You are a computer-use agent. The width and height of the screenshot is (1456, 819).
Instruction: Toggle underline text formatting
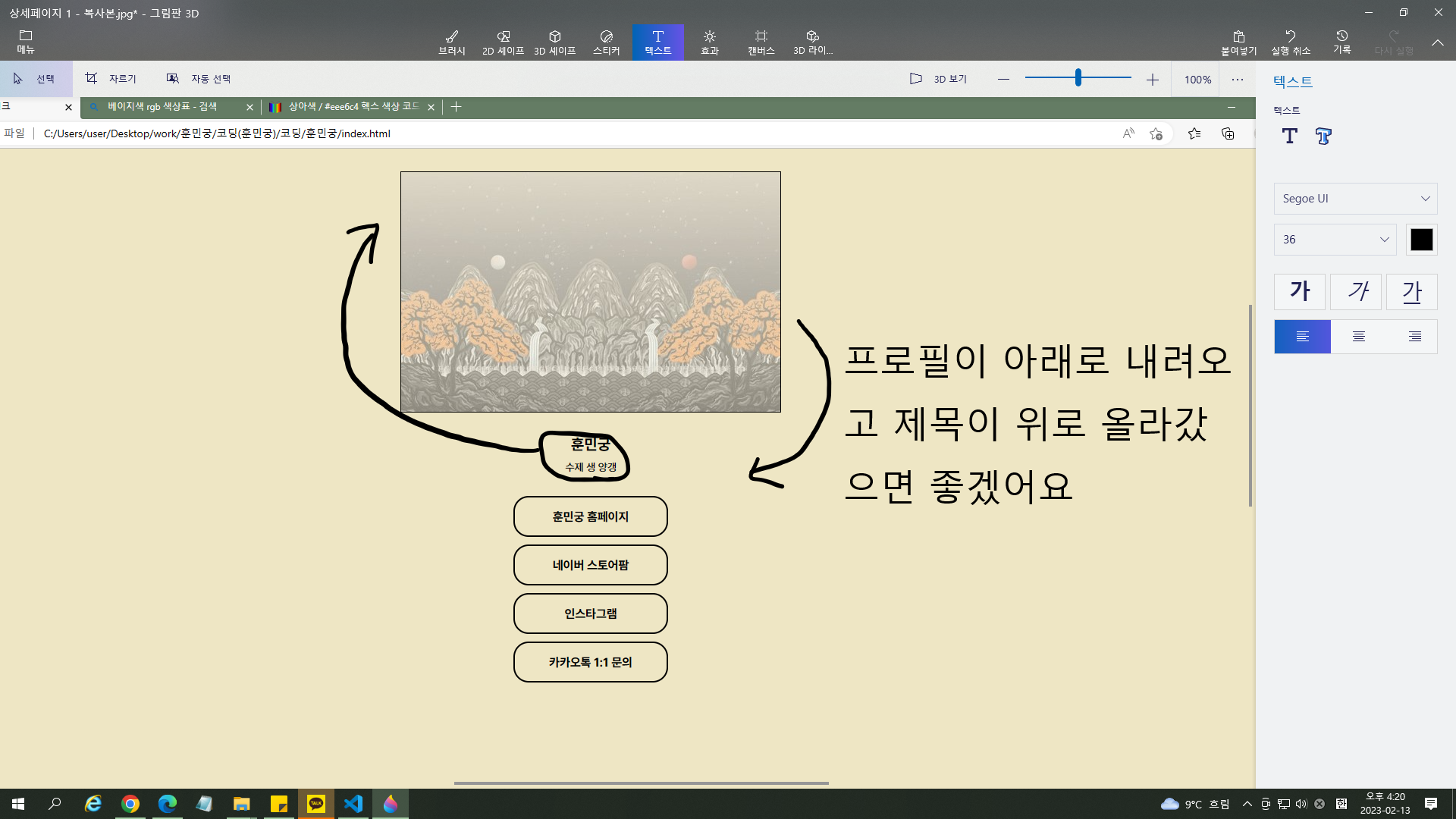1412,292
